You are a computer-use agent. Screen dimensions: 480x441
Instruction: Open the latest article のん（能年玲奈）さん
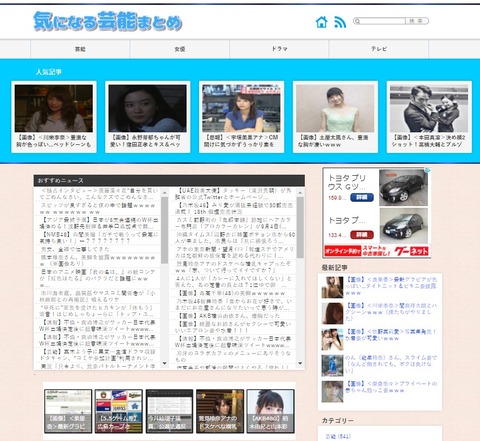[391, 364]
